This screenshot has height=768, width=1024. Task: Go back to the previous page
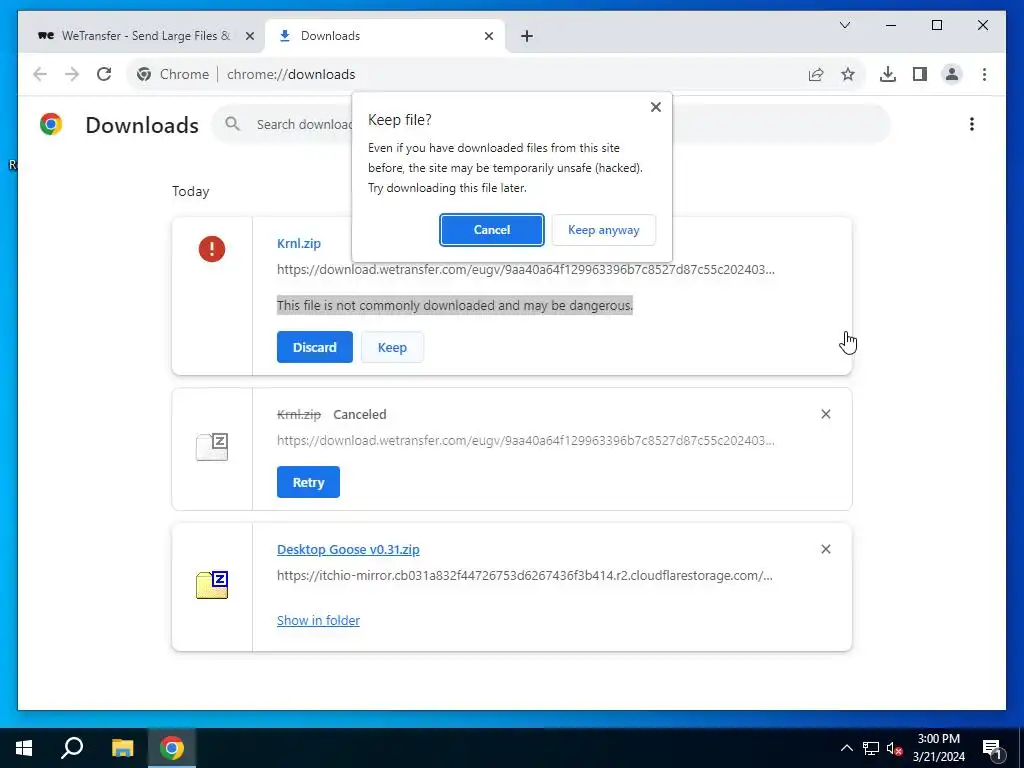tap(40, 74)
